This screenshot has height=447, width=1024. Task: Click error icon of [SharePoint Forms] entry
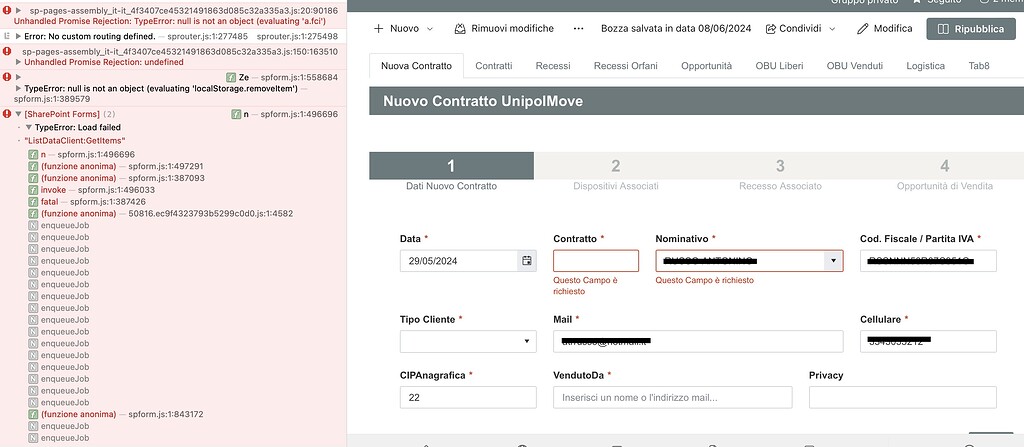pos(7,114)
